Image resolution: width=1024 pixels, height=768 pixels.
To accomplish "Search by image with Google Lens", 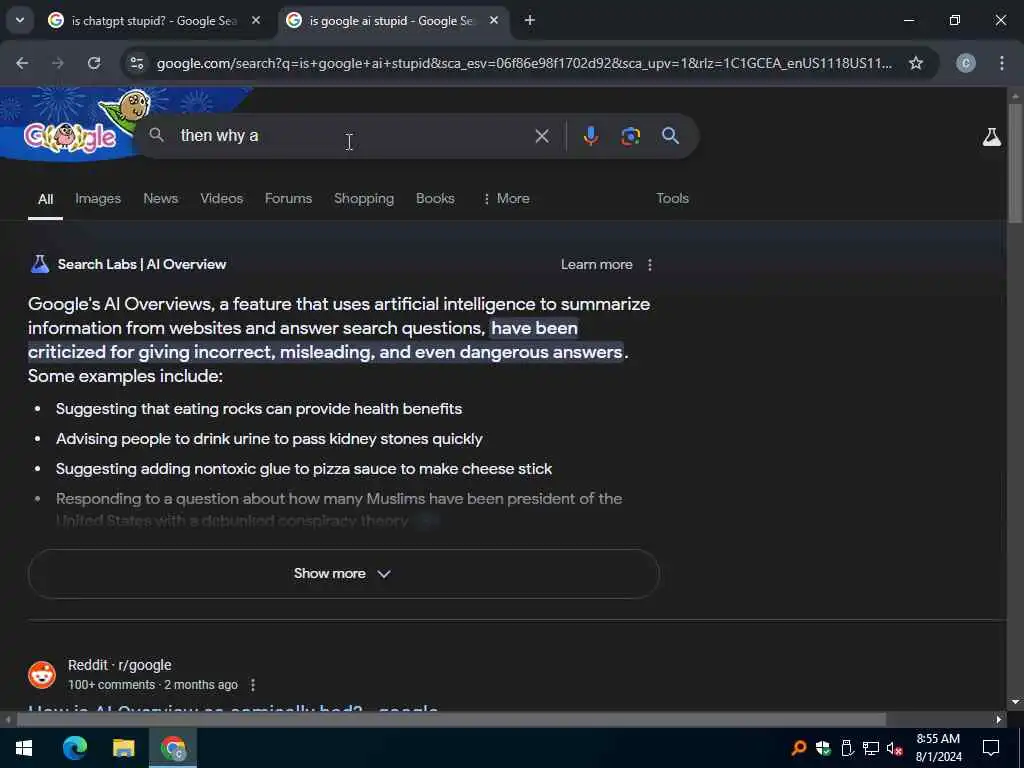I will [x=630, y=136].
